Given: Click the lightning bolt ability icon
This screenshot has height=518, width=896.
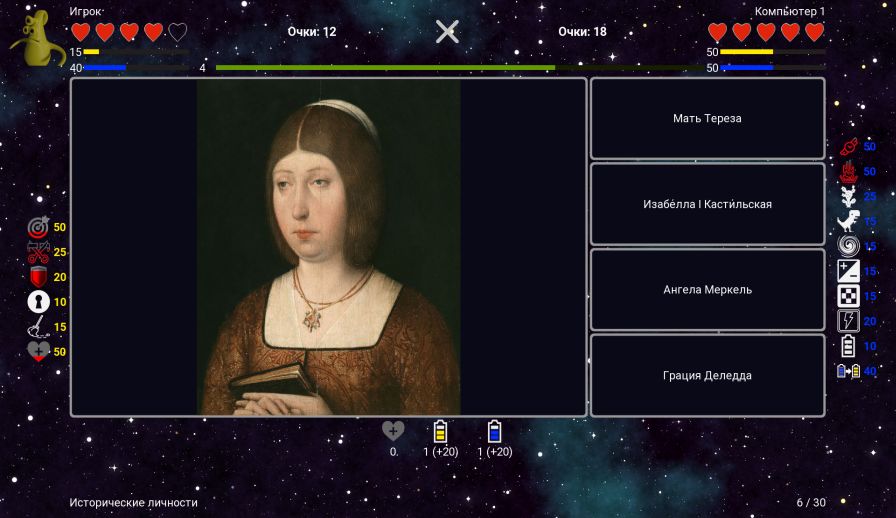Looking at the screenshot, I should tap(848, 321).
